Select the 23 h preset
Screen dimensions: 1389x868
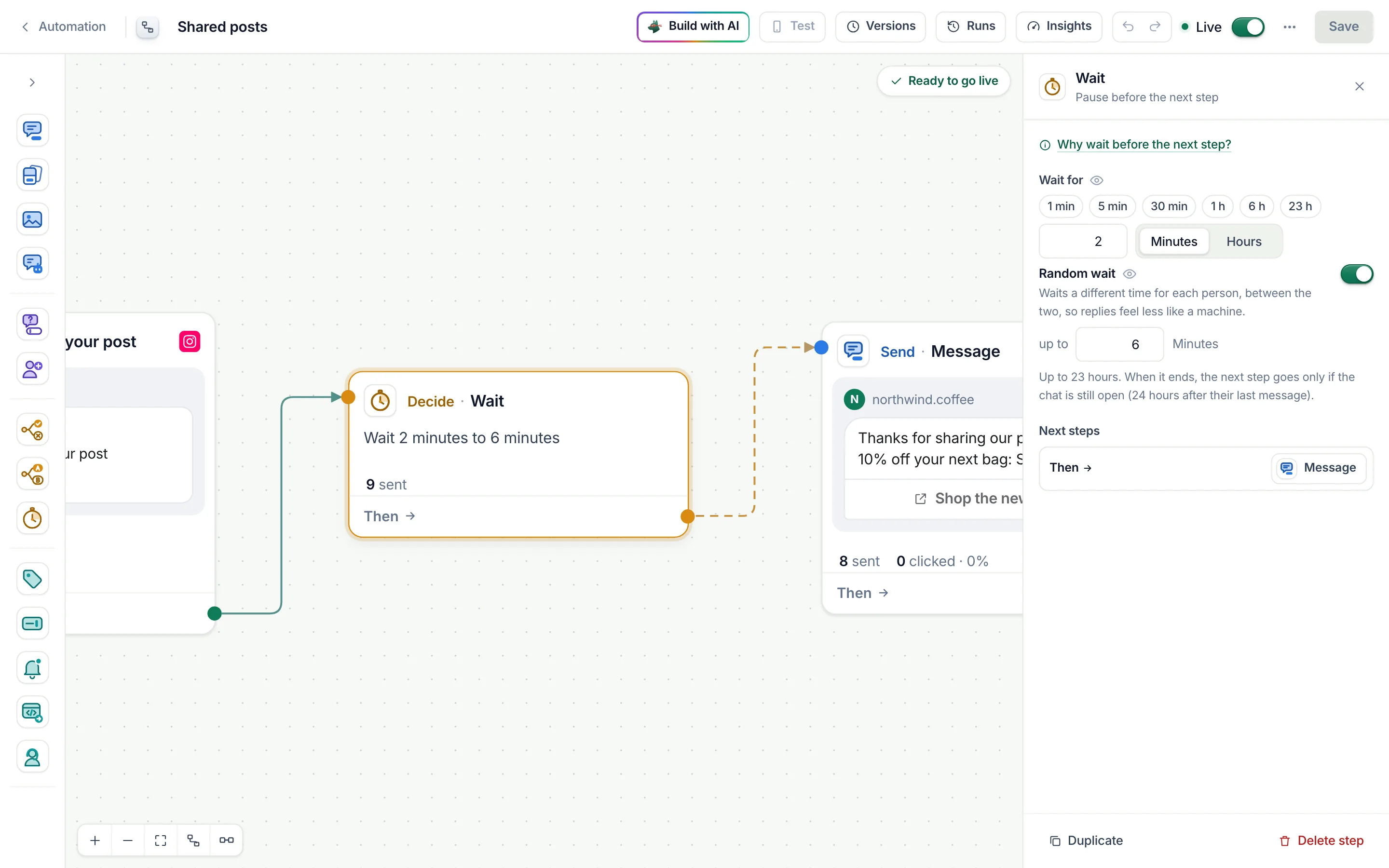coord(1300,207)
